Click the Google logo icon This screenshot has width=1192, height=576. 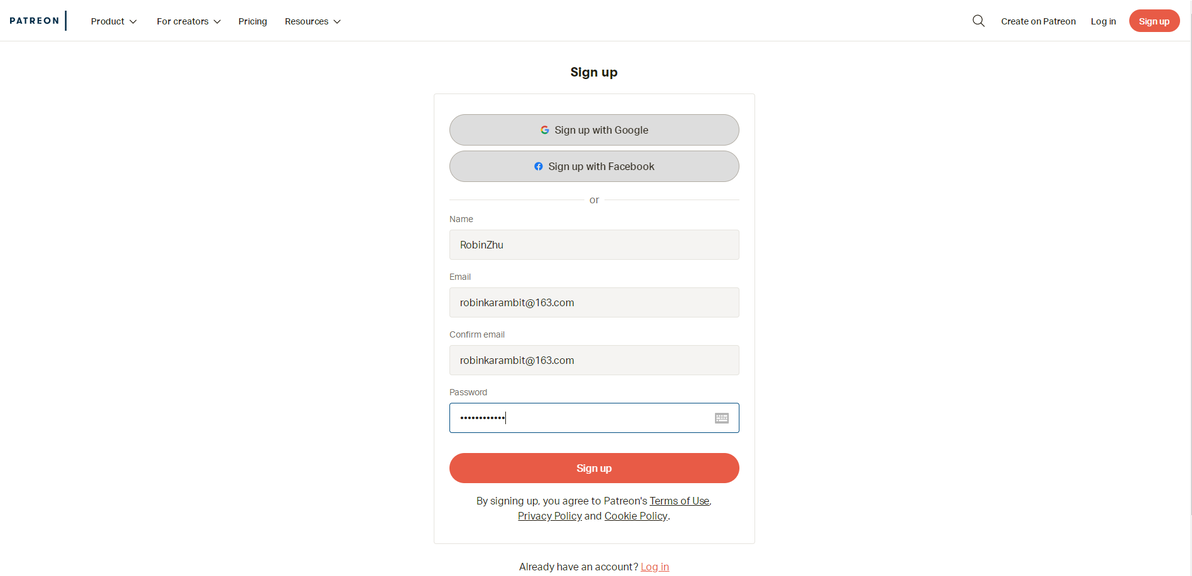pos(544,130)
